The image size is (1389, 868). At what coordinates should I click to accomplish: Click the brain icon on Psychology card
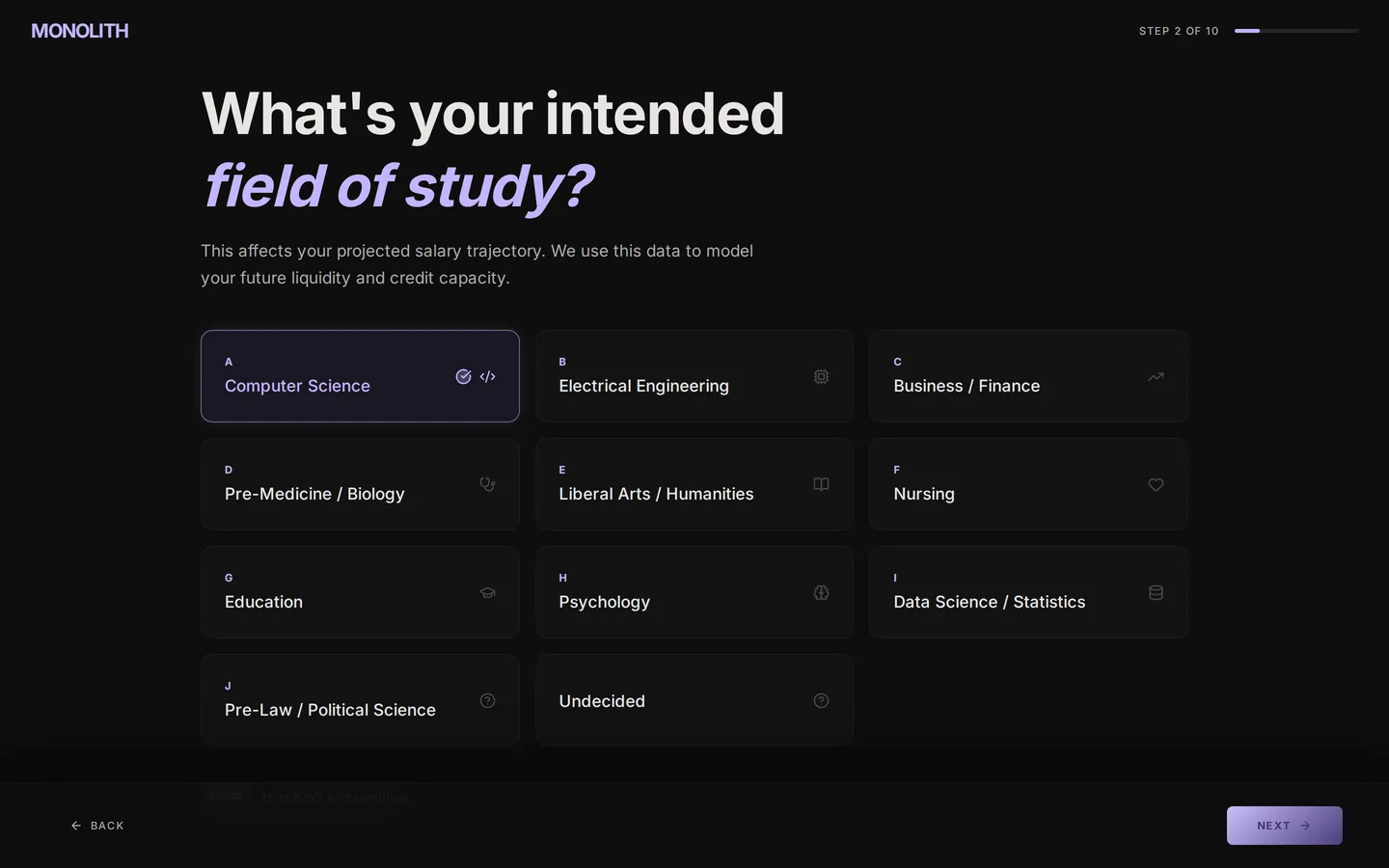coord(821,592)
